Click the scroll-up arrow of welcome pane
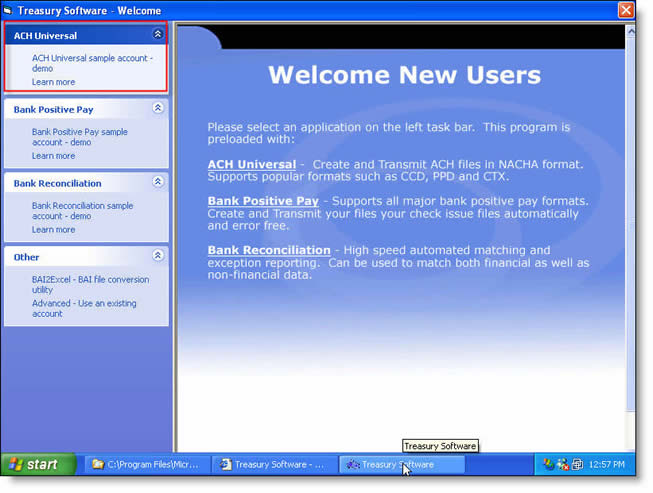653x493 pixels. coord(631,31)
